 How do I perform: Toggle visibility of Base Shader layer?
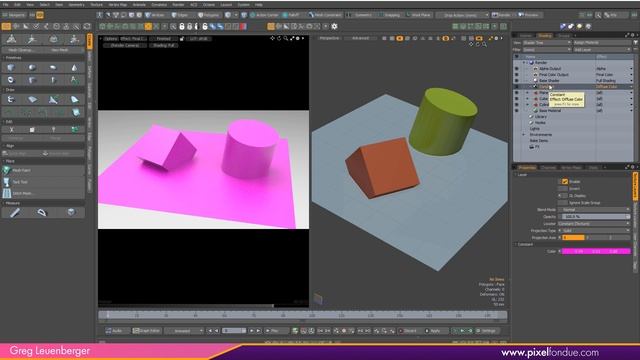[517, 80]
